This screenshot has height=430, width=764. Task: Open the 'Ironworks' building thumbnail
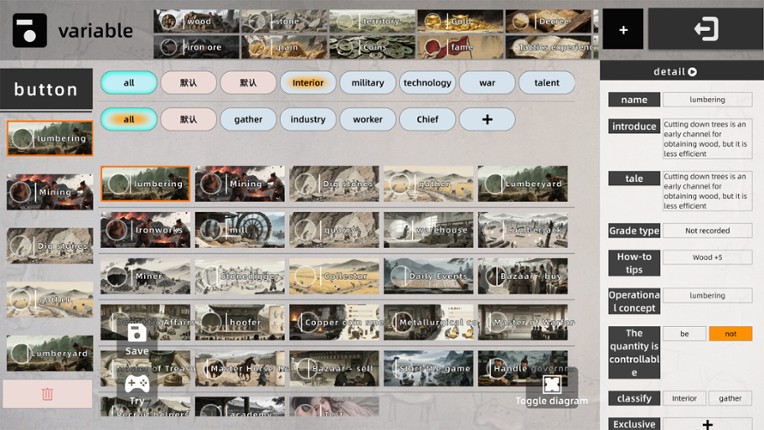coord(145,229)
